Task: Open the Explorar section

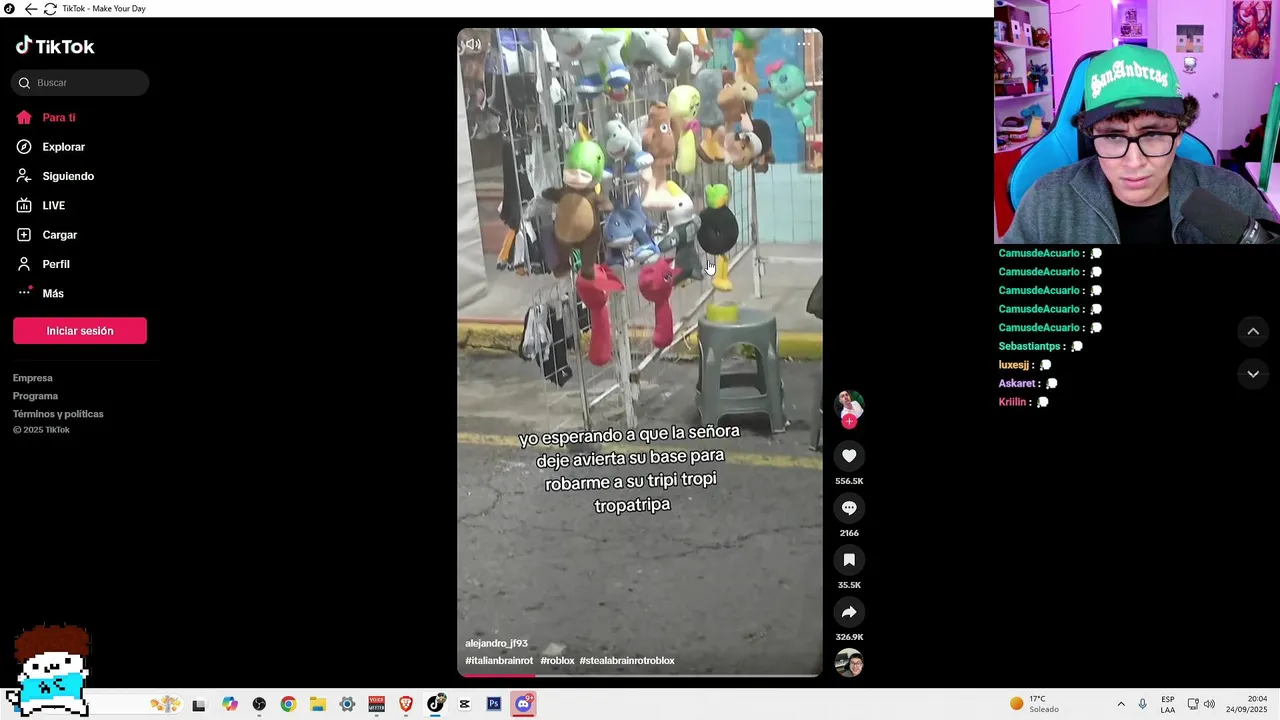Action: pyautogui.click(x=51, y=147)
